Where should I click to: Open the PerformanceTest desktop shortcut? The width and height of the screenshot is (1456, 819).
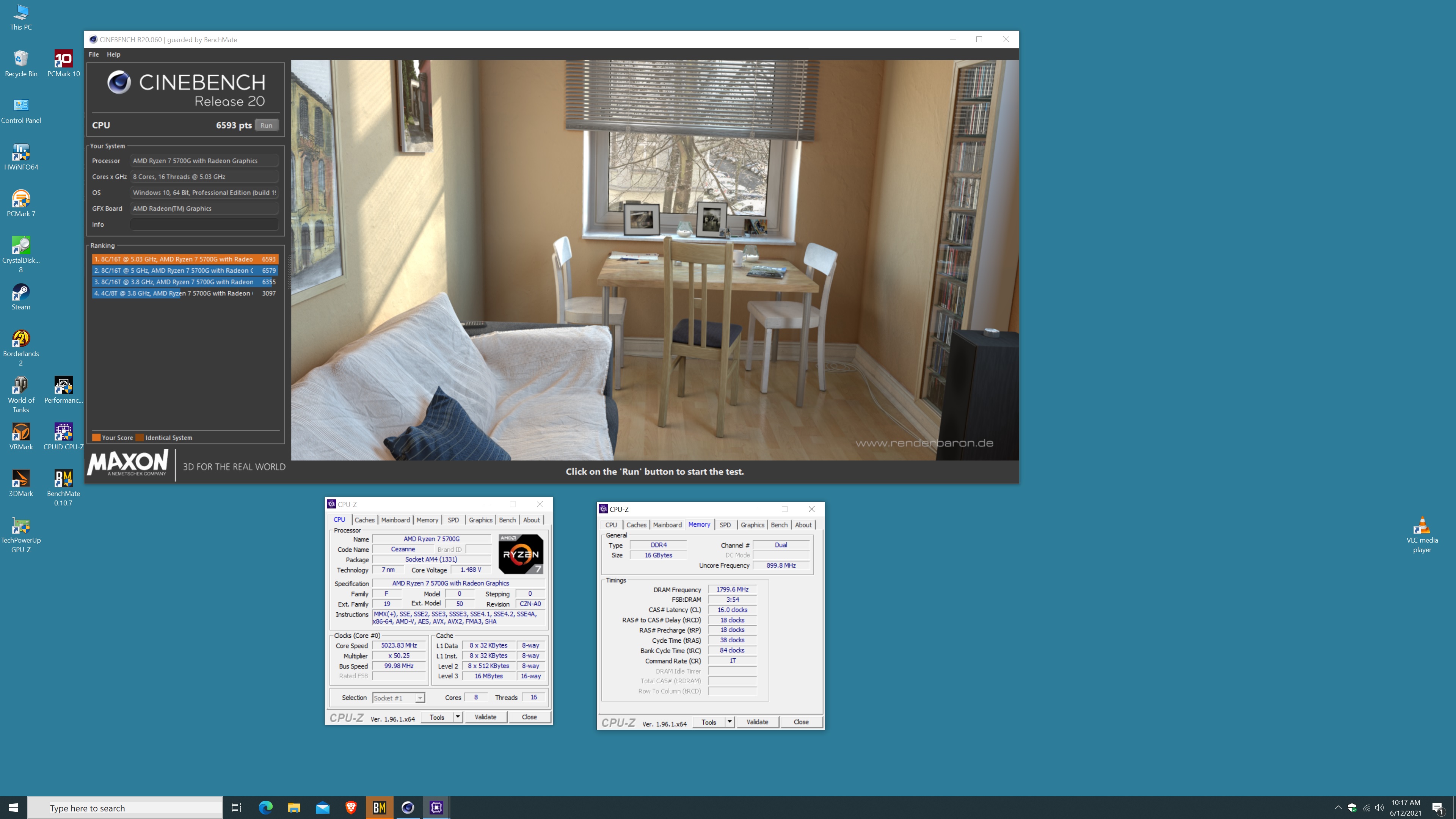[63, 390]
